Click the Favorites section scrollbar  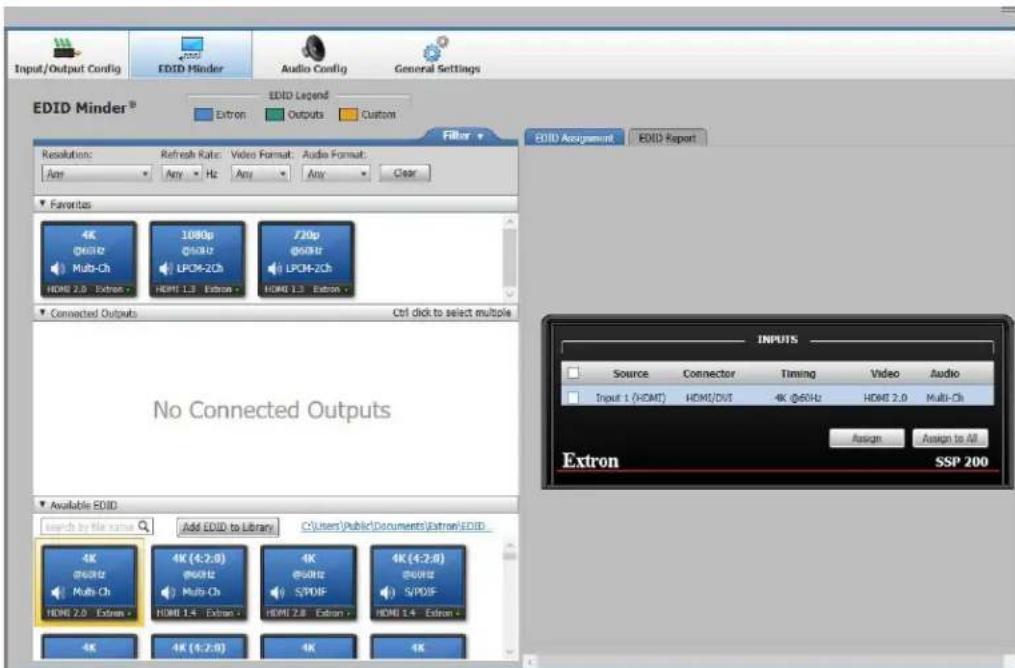(x=510, y=258)
